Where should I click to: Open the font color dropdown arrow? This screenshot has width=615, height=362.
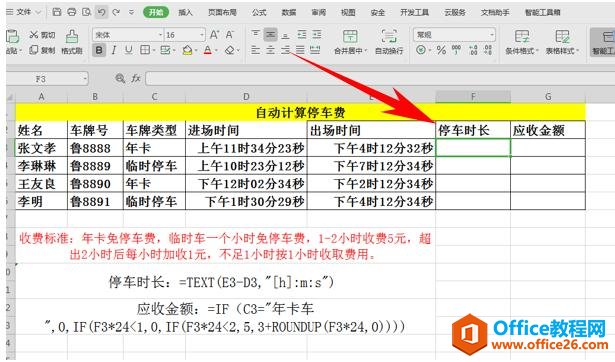click(x=216, y=51)
